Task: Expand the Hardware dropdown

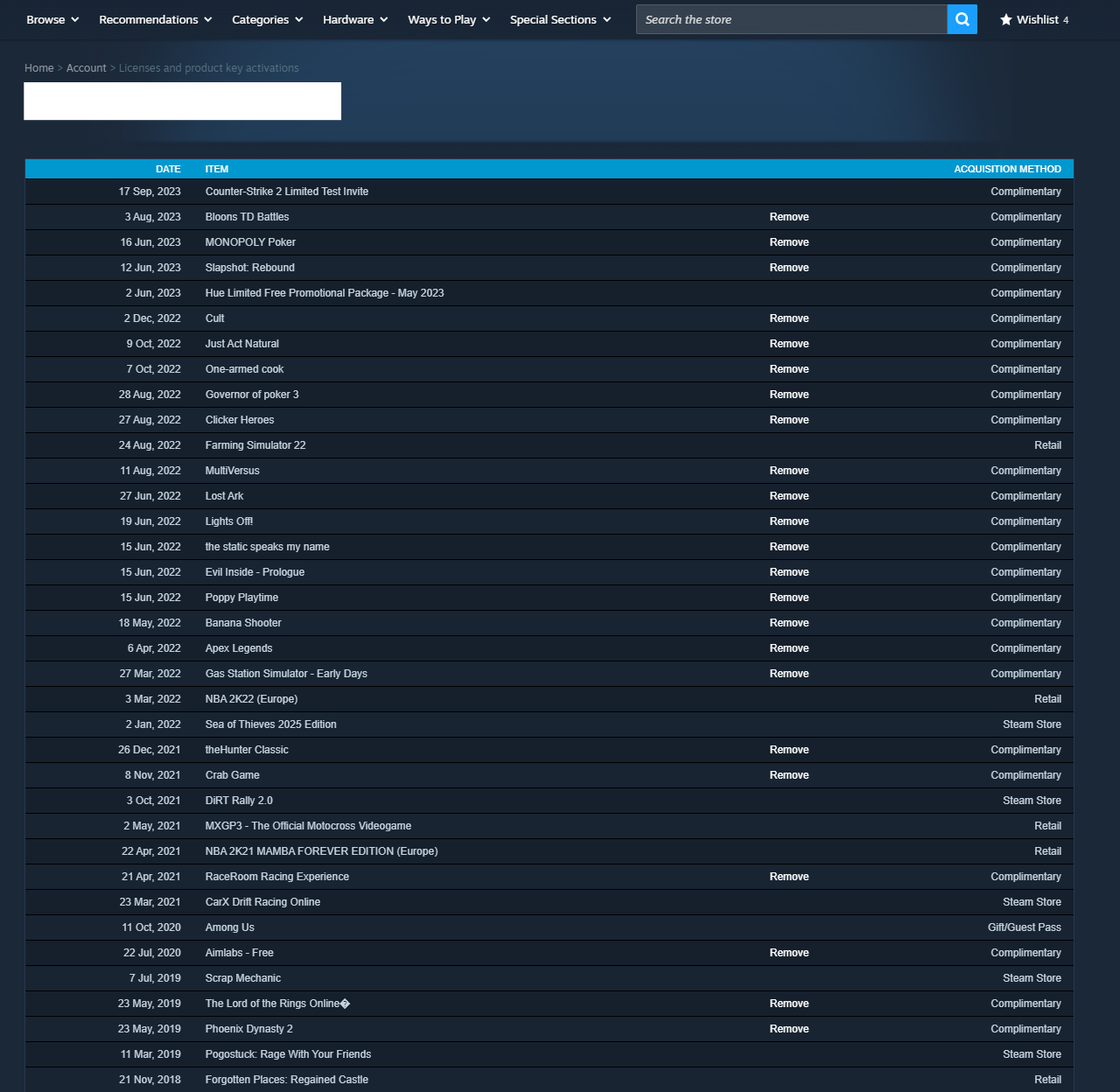Action: coord(353,19)
